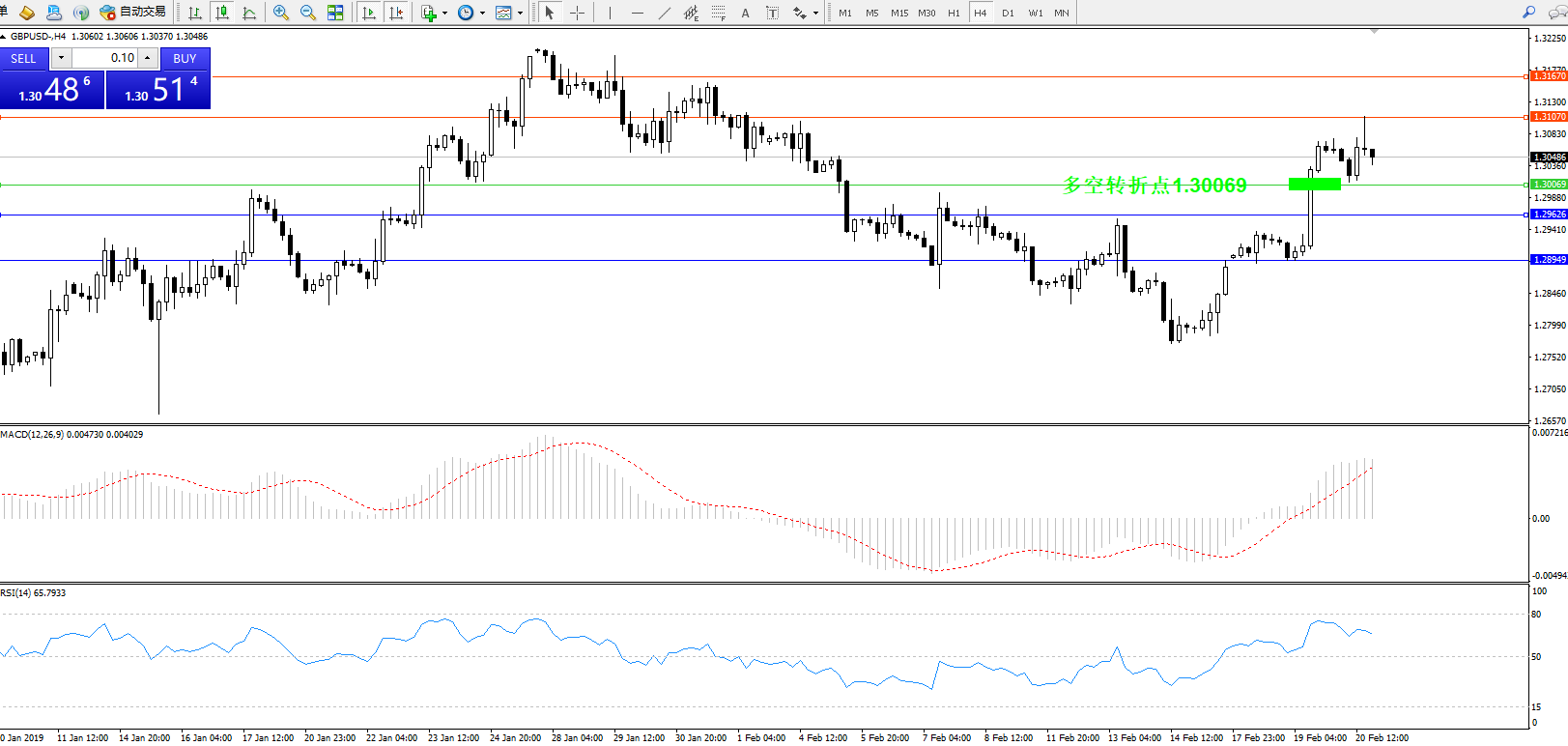Draw a vertical line tool
Image resolution: width=1568 pixels, height=746 pixels.
tap(610, 13)
